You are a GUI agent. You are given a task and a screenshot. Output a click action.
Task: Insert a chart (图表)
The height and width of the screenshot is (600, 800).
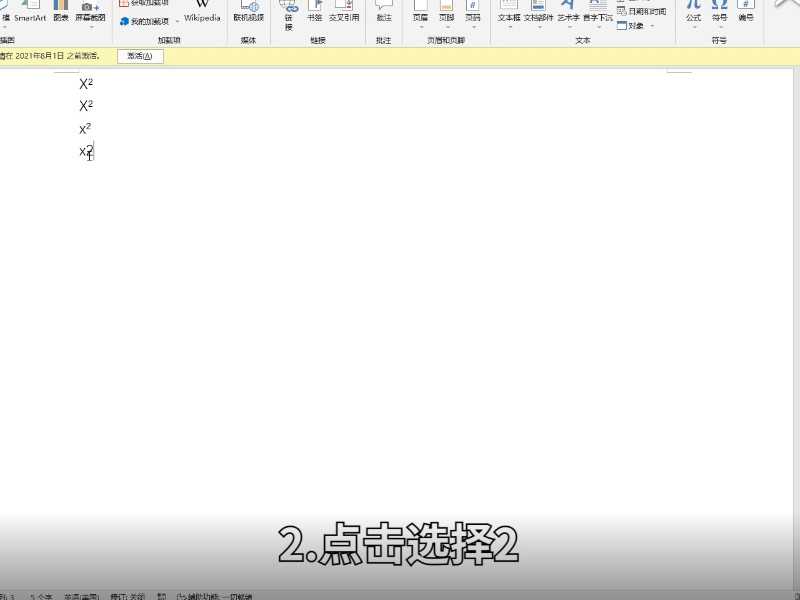60,10
